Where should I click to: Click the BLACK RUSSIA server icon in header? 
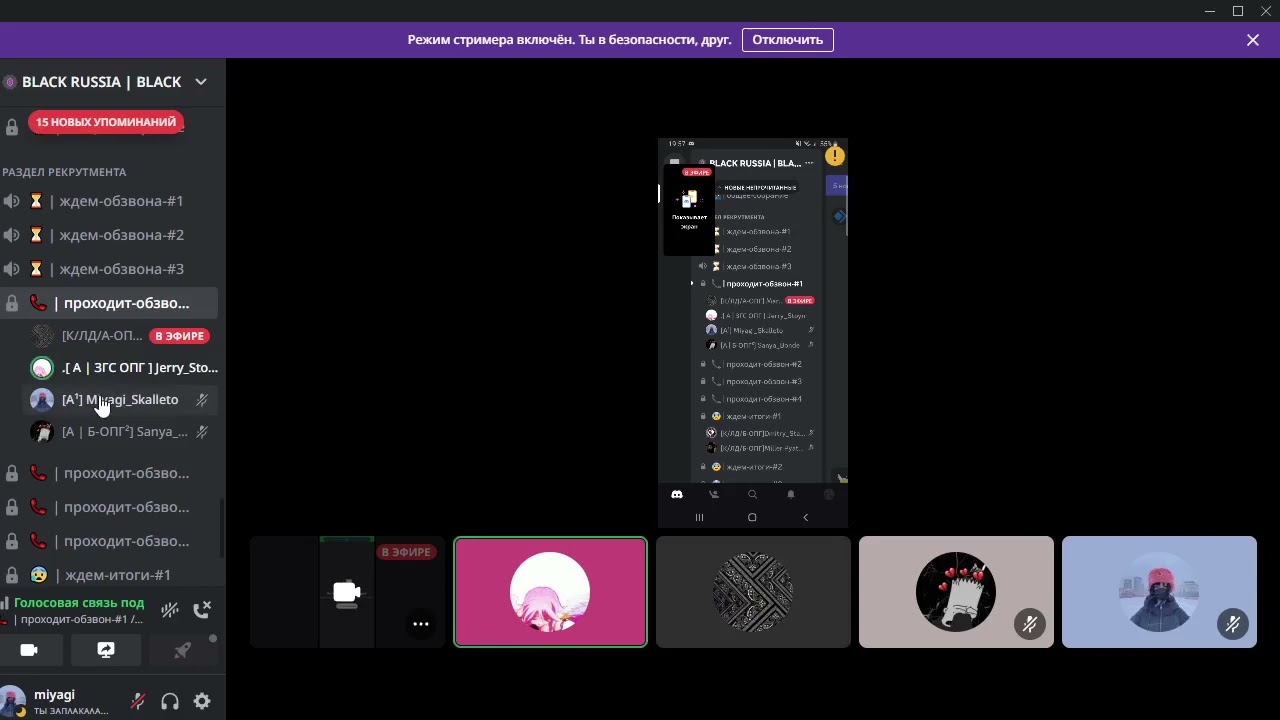pos(10,82)
